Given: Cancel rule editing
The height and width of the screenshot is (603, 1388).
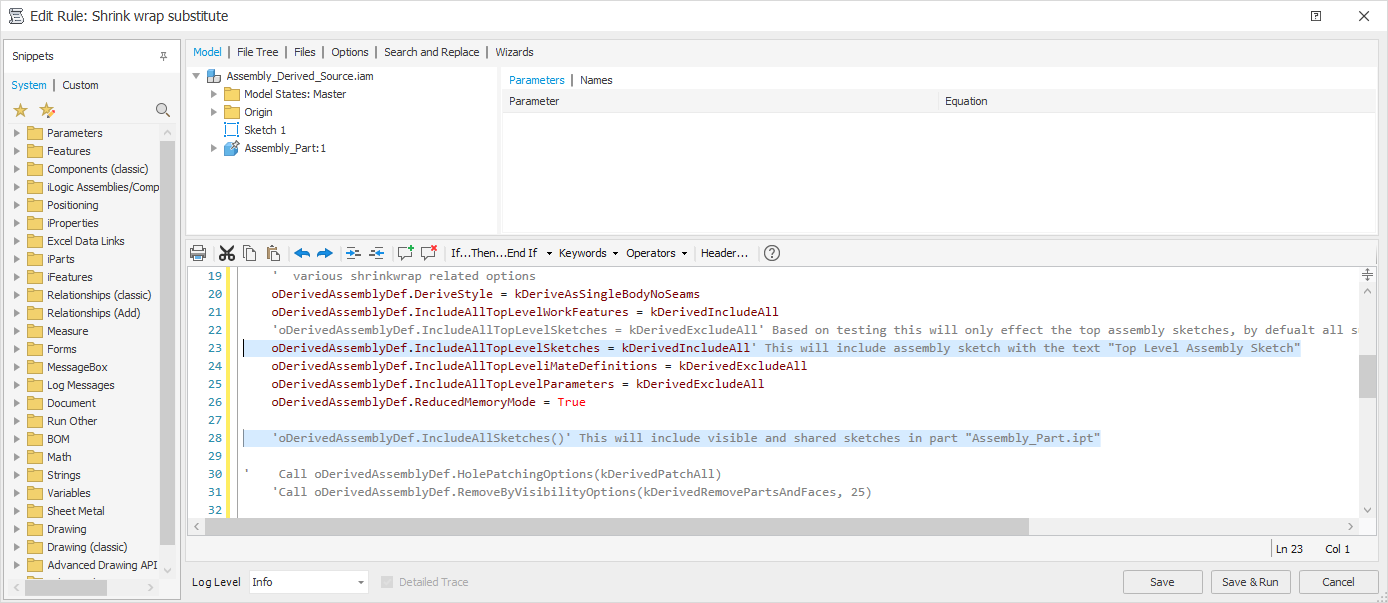Looking at the screenshot, I should pos(1338,582).
